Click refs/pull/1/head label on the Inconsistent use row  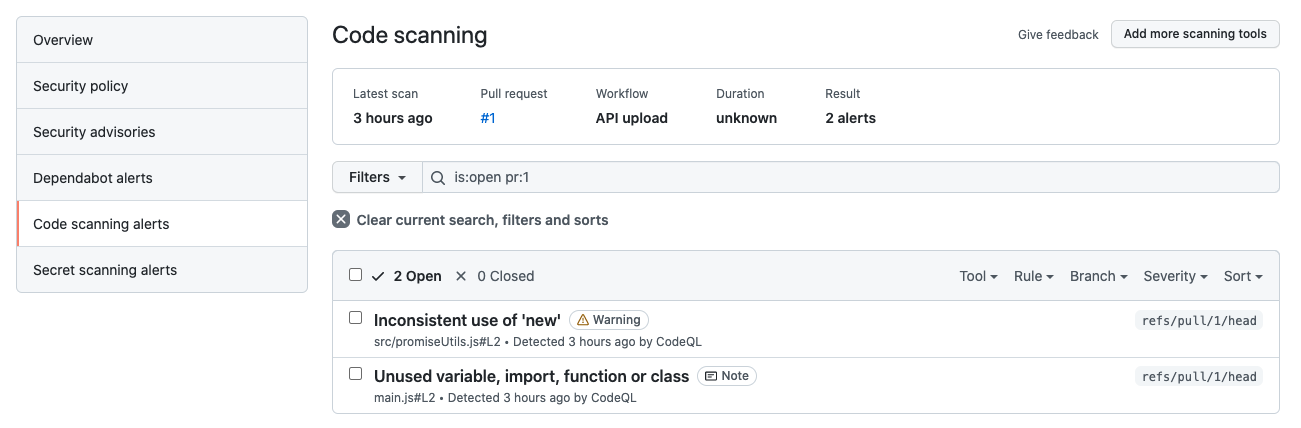[1199, 320]
